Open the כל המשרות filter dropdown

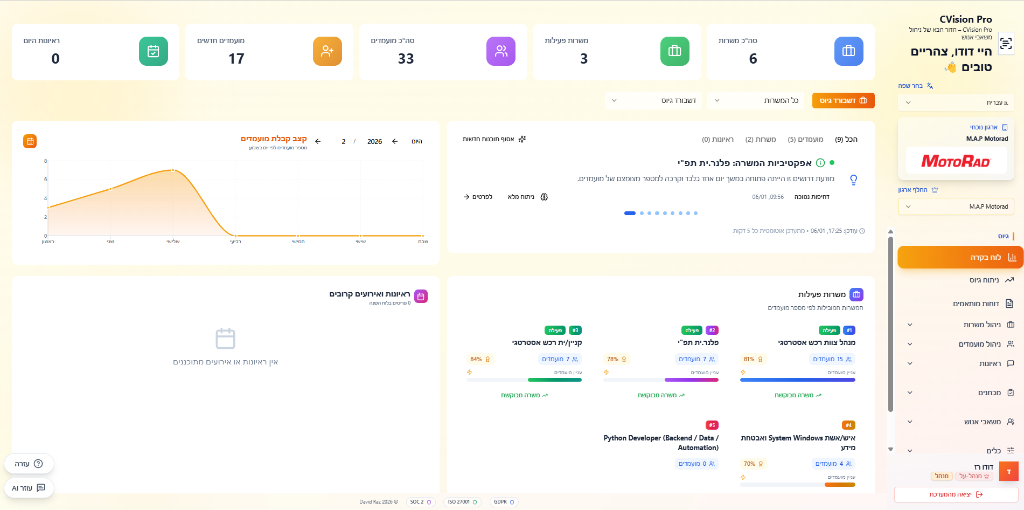coord(756,101)
